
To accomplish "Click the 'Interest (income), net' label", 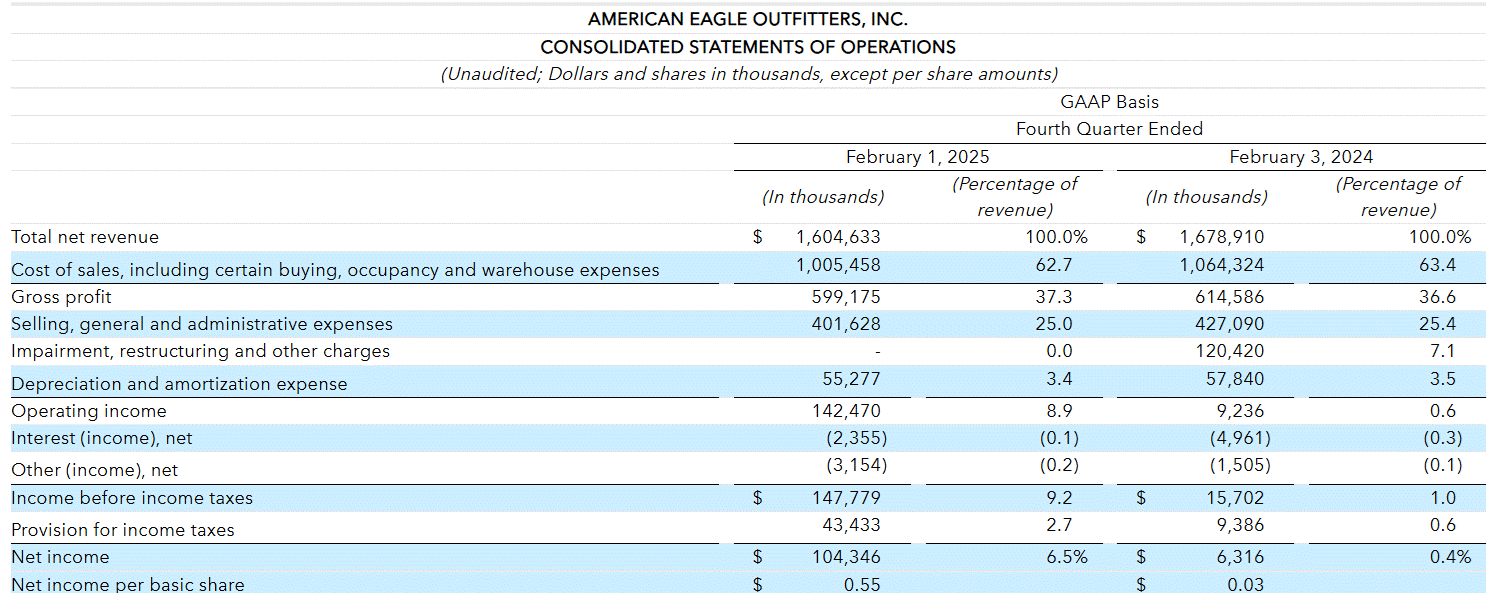I will point(102,438).
